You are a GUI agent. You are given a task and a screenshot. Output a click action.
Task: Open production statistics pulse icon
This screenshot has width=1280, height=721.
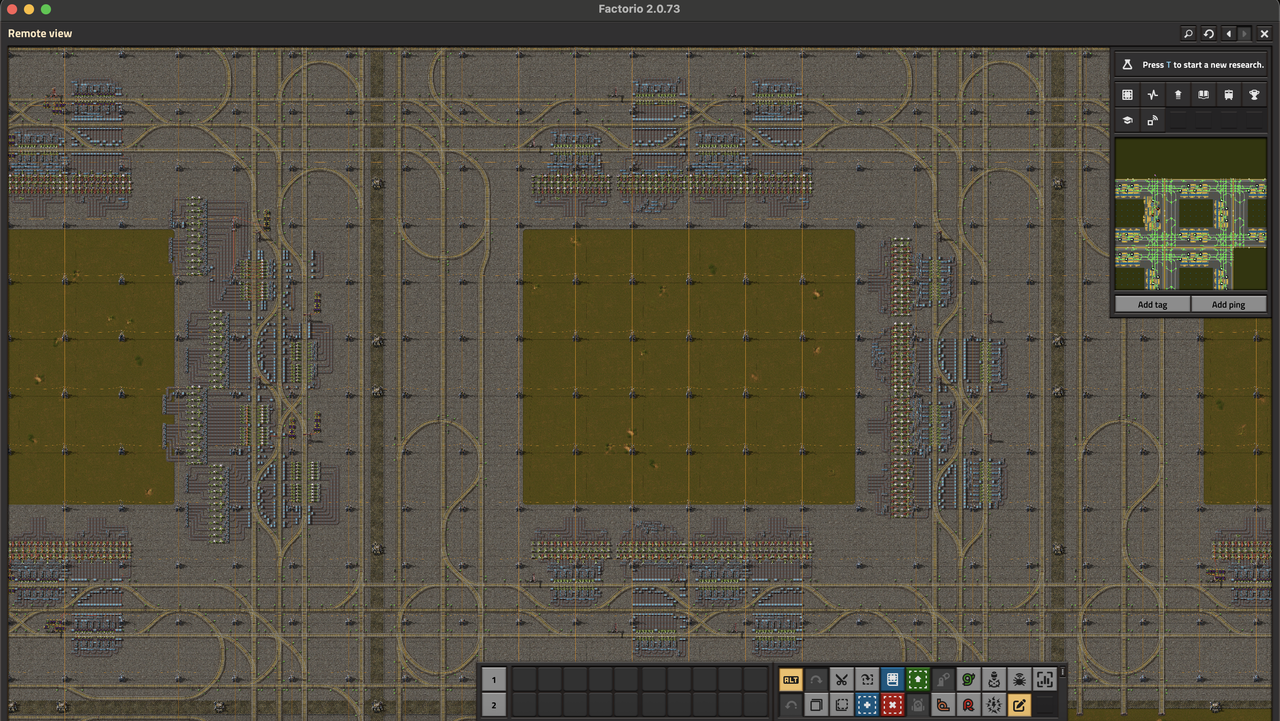1153,95
